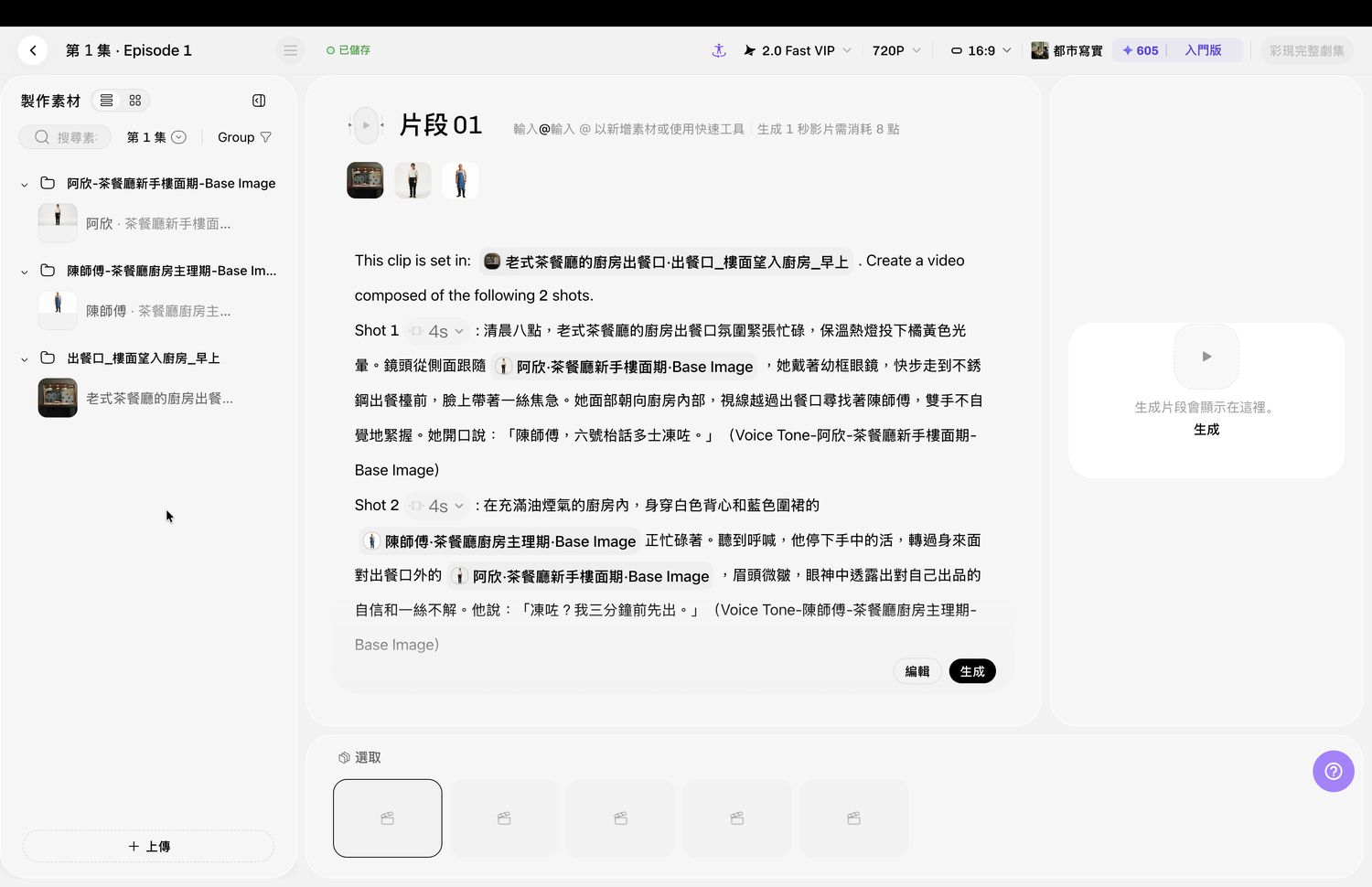Screen dimensions: 1372x887
Task: Change the Shot 2 duration 4s dropdown
Action: click(x=437, y=506)
